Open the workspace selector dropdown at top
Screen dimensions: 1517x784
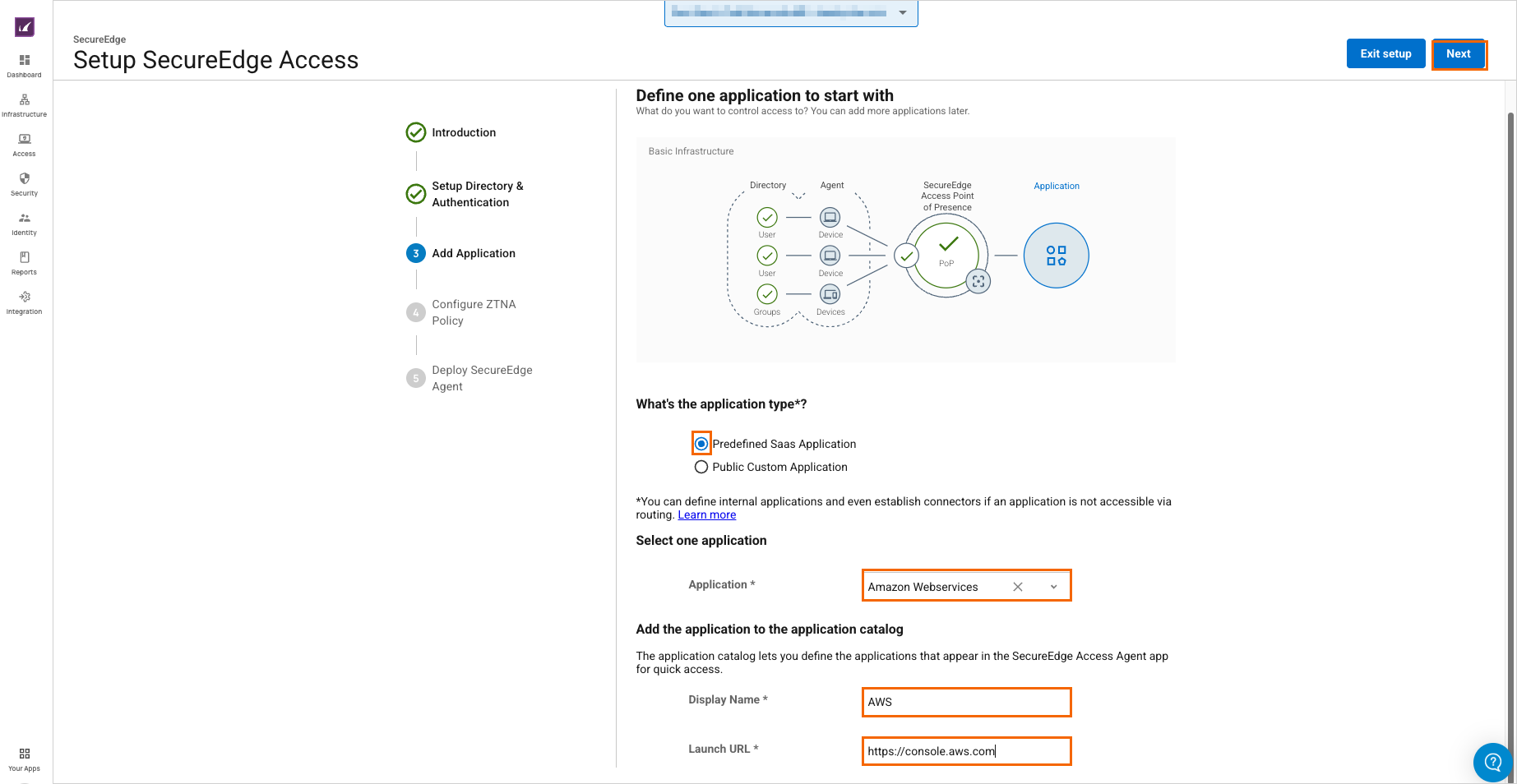(902, 12)
